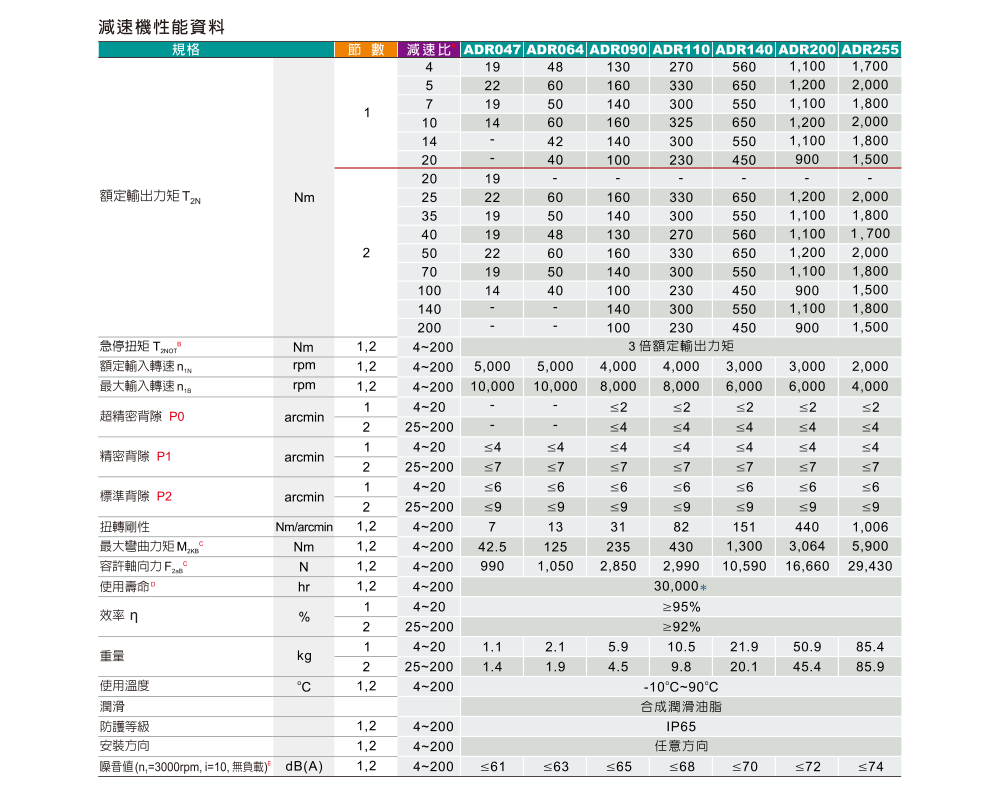
Task: Click the purple 減速比 header cell
Action: coord(429,49)
